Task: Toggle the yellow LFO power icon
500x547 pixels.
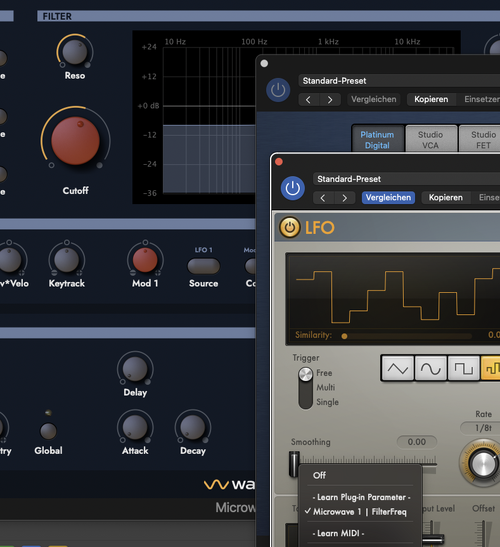Action: [x=290, y=227]
